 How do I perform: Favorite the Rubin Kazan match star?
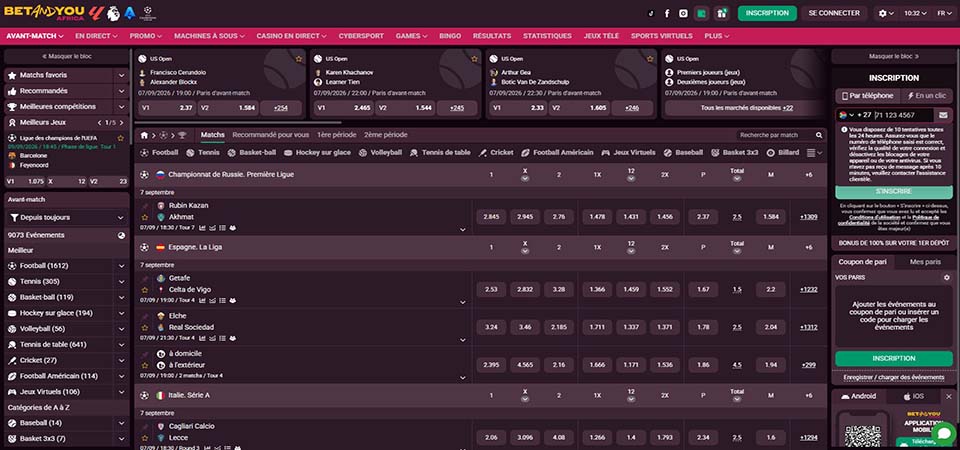144,217
